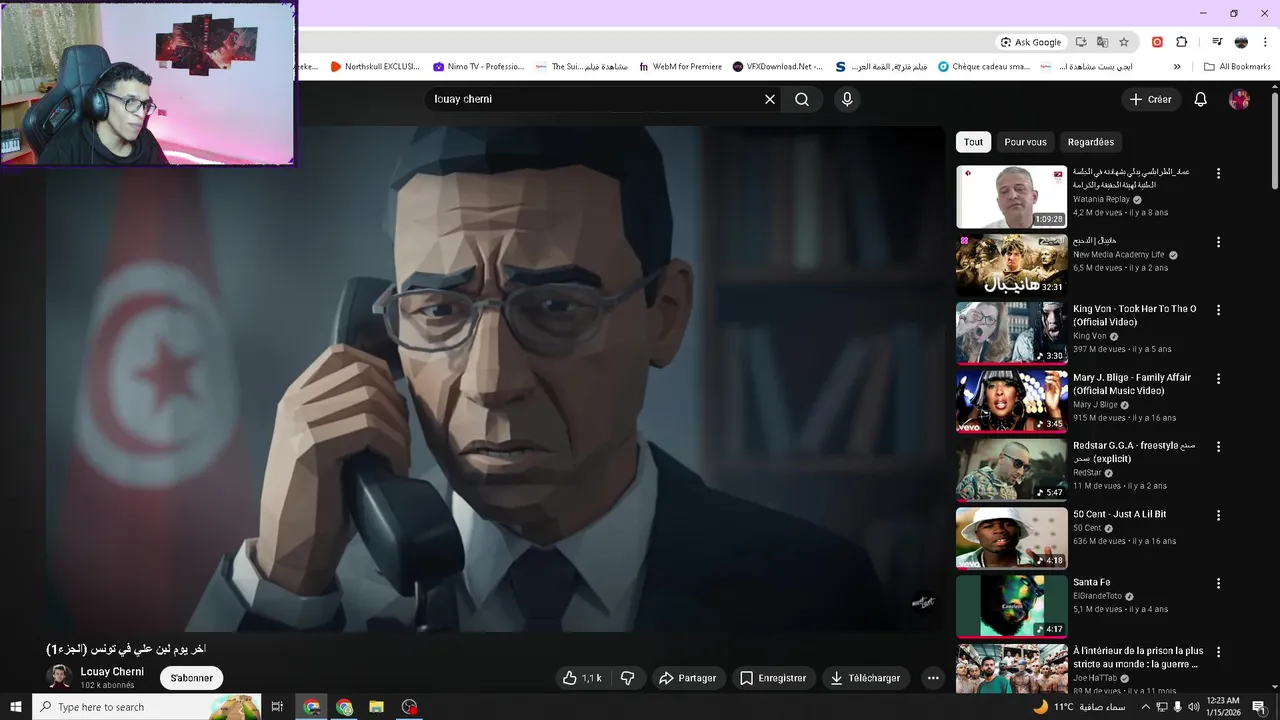Open the Chrome profile avatar
Viewport: 1280px width, 720px height.
[x=1241, y=42]
